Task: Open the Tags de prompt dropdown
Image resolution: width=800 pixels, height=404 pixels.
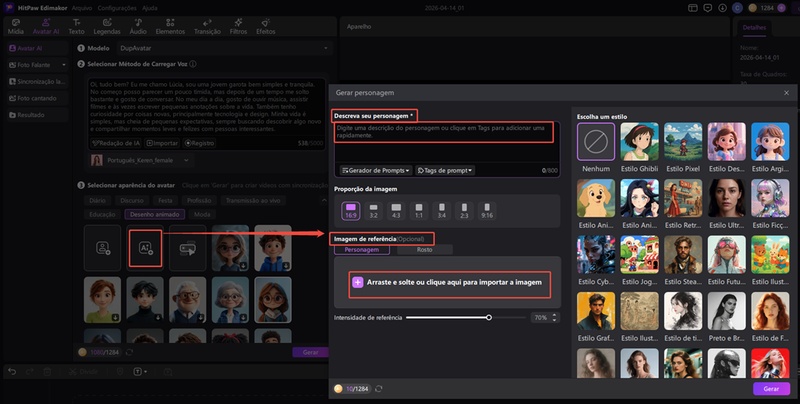Action: tap(445, 171)
